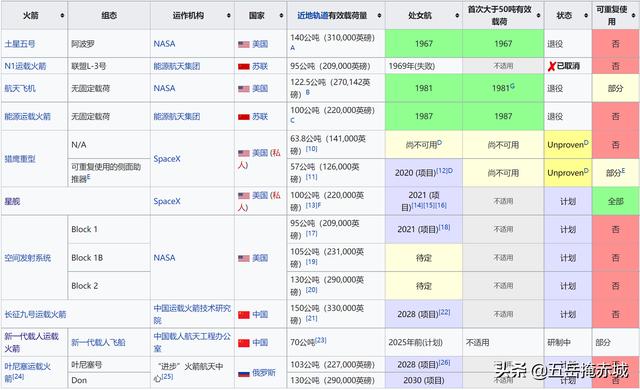Open footnote [21] beside 150公吨 payload

(311, 318)
